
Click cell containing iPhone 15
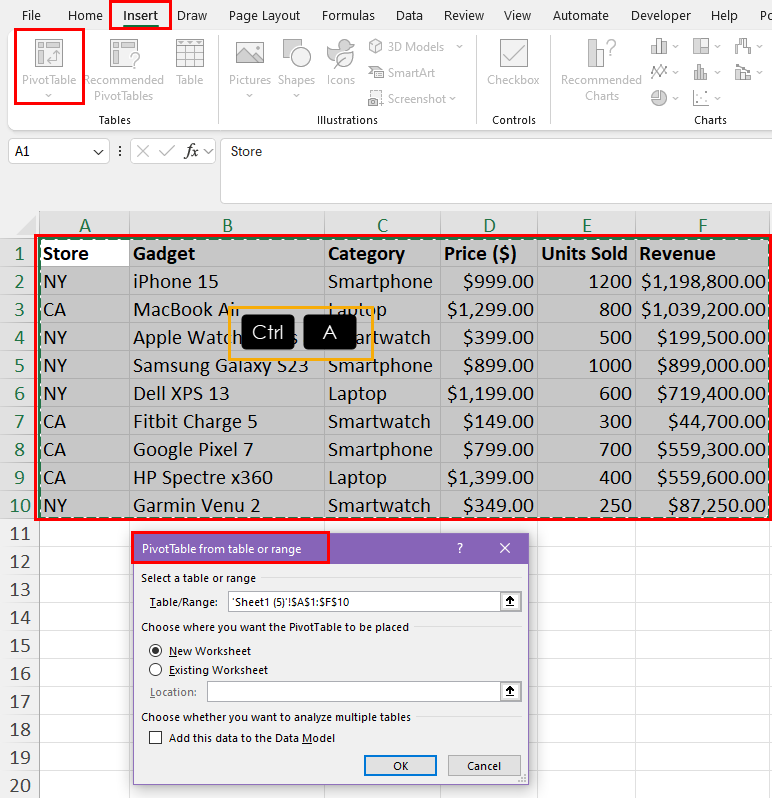(x=227, y=281)
